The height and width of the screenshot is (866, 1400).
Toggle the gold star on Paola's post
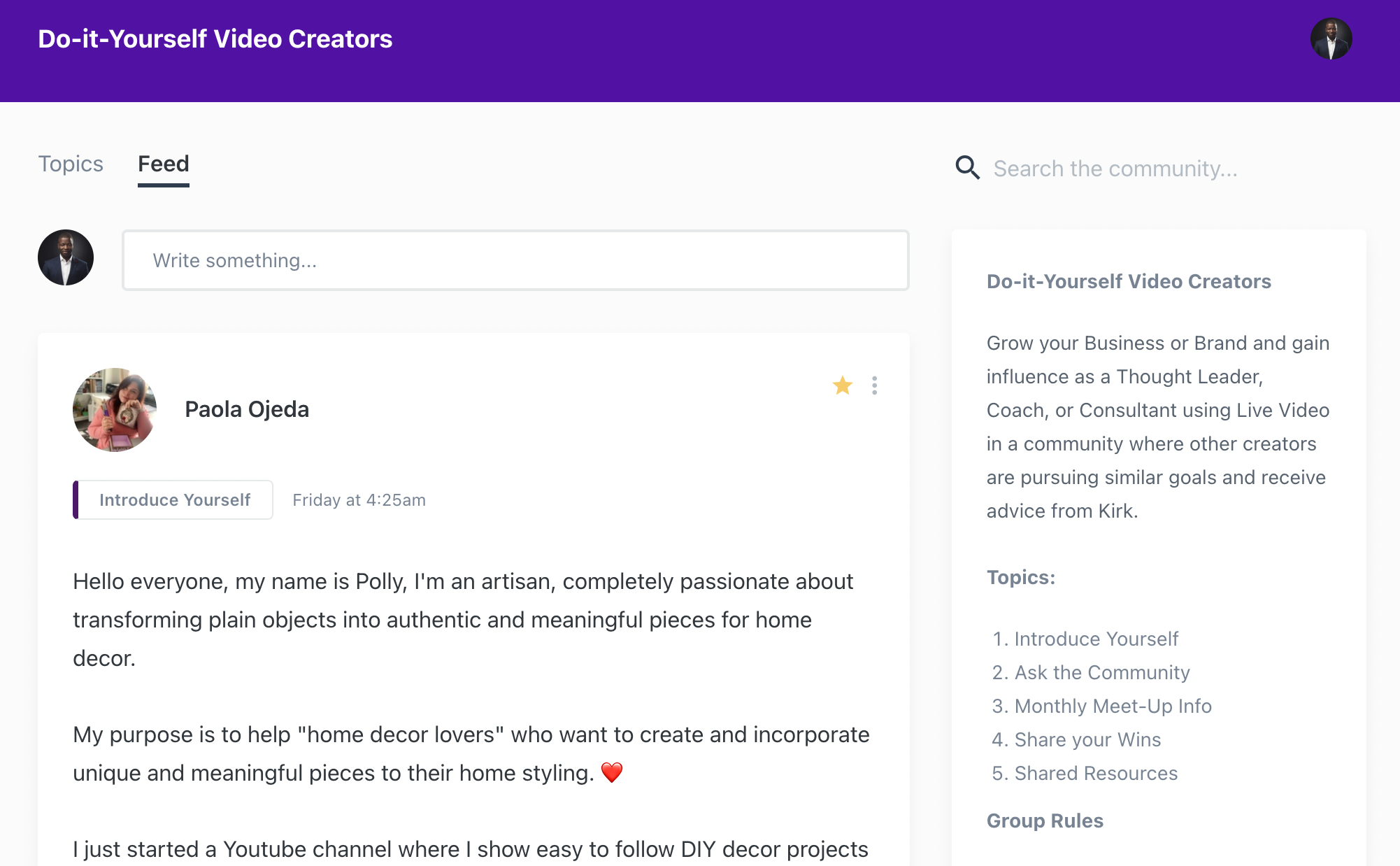coord(842,385)
